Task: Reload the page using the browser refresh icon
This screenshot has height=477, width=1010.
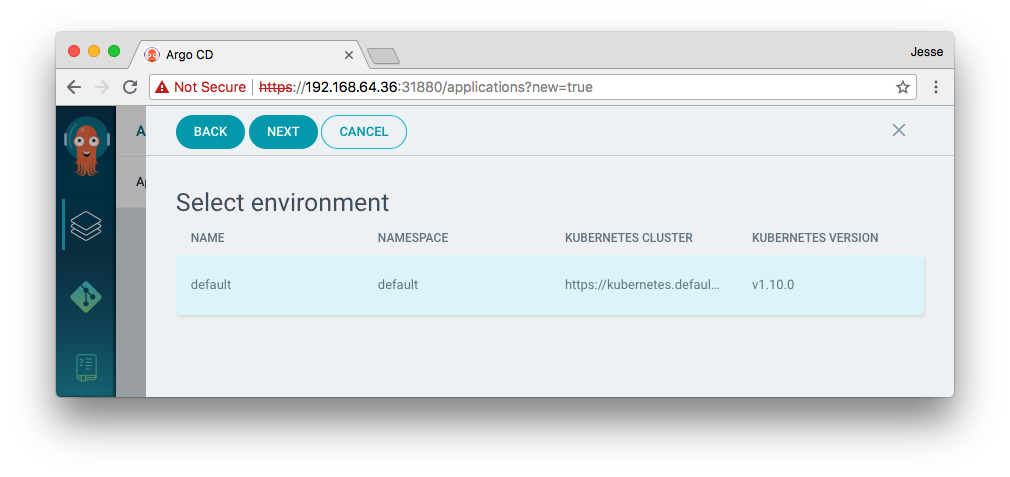Action: point(130,87)
